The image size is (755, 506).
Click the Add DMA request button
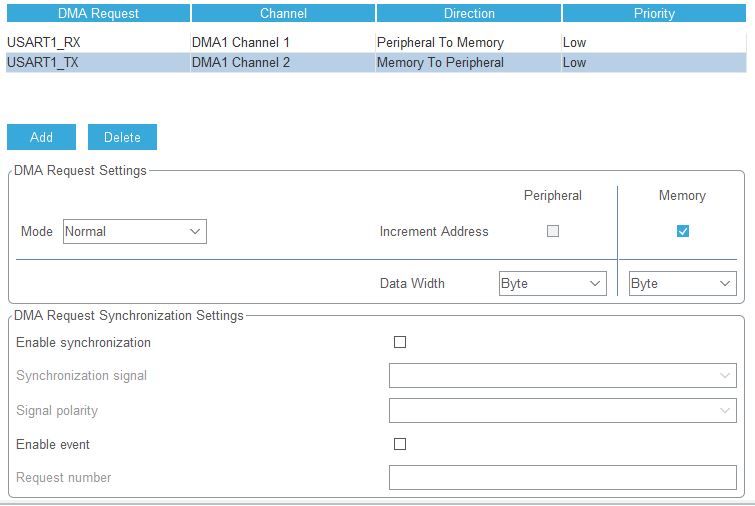[41, 137]
